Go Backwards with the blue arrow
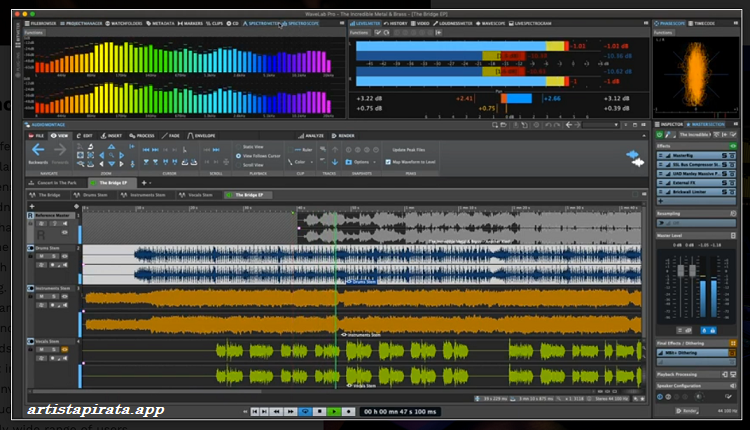The height and width of the screenshot is (430, 750). tap(38, 150)
